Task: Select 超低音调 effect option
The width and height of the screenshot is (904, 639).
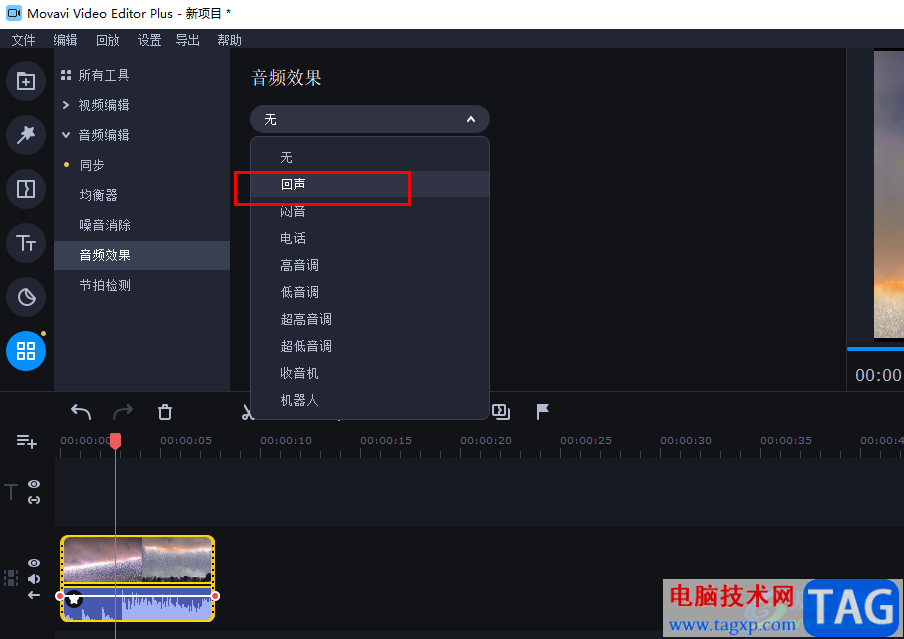Action: (370, 347)
